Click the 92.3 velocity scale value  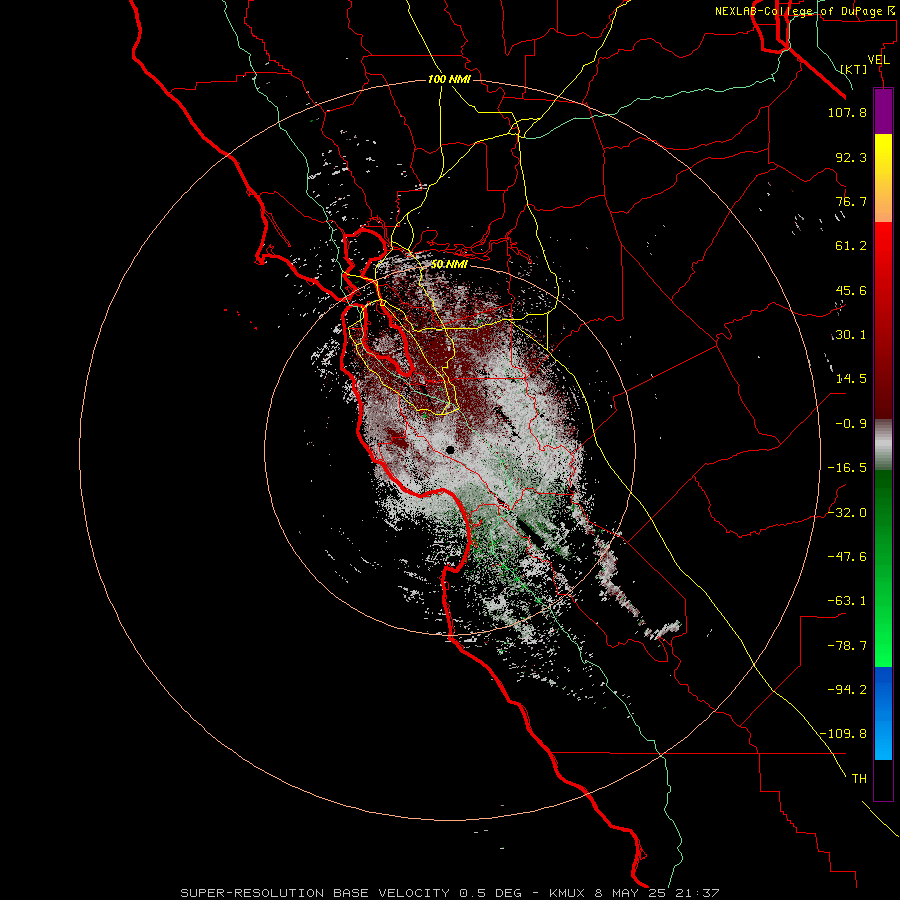point(851,157)
